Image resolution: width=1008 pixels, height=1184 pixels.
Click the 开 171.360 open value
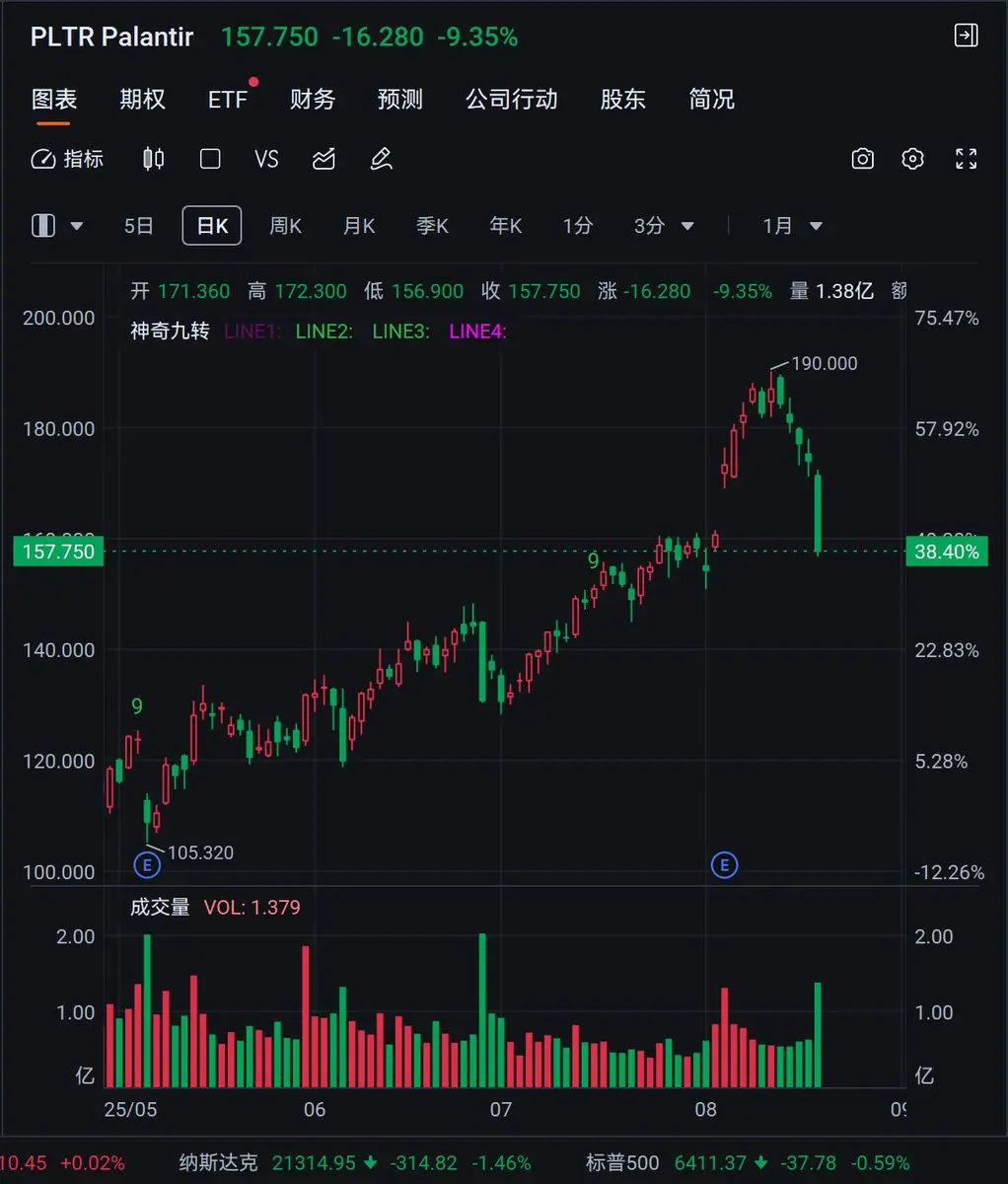pos(180,291)
